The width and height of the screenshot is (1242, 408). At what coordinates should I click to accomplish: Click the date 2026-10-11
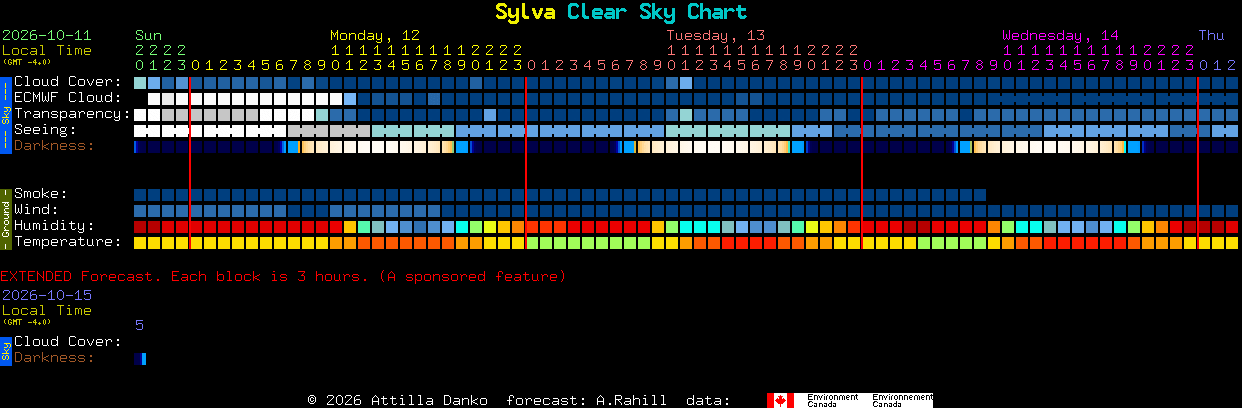click(46, 35)
